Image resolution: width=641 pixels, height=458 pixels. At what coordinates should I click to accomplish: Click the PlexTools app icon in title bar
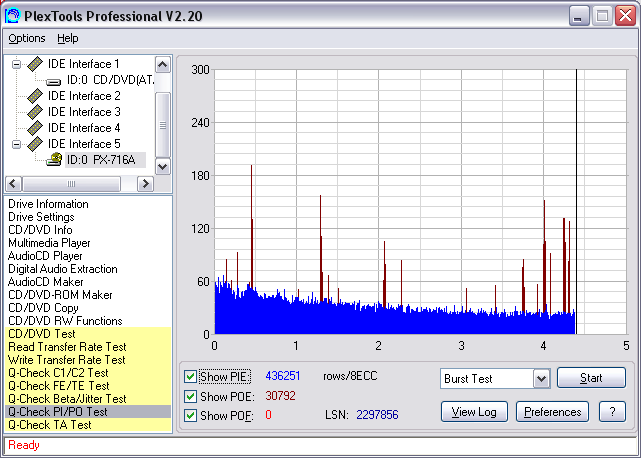(12, 16)
